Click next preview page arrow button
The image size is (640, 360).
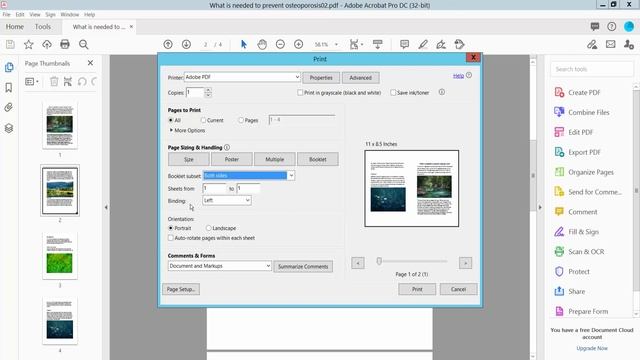click(x=465, y=263)
